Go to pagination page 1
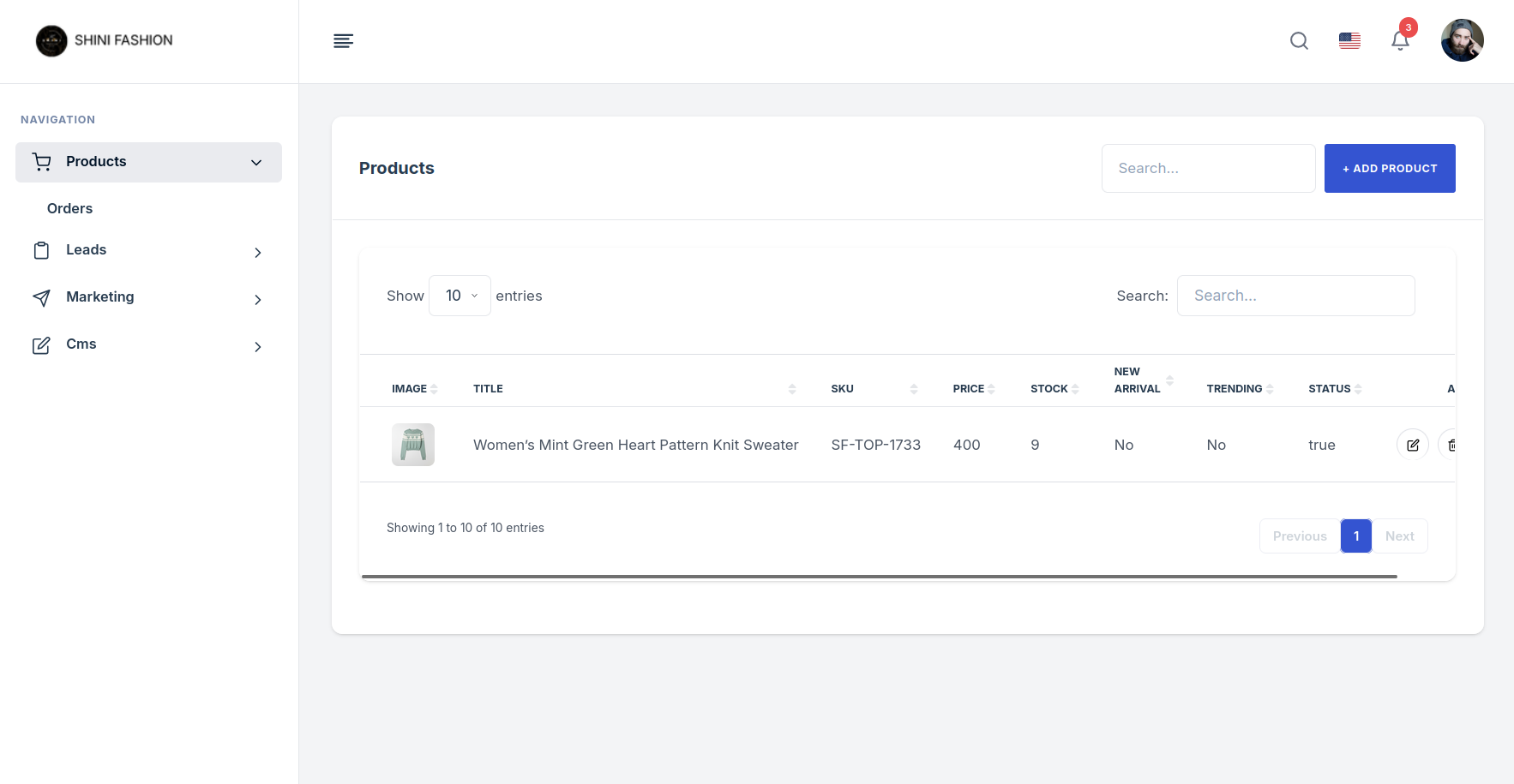The height and width of the screenshot is (784, 1514). (x=1355, y=536)
